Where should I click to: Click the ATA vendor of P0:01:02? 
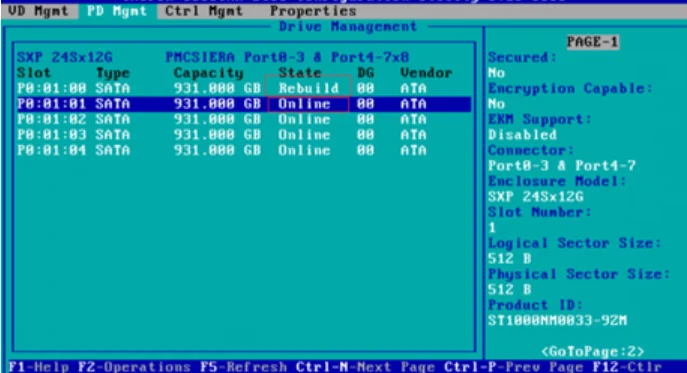tap(413, 119)
